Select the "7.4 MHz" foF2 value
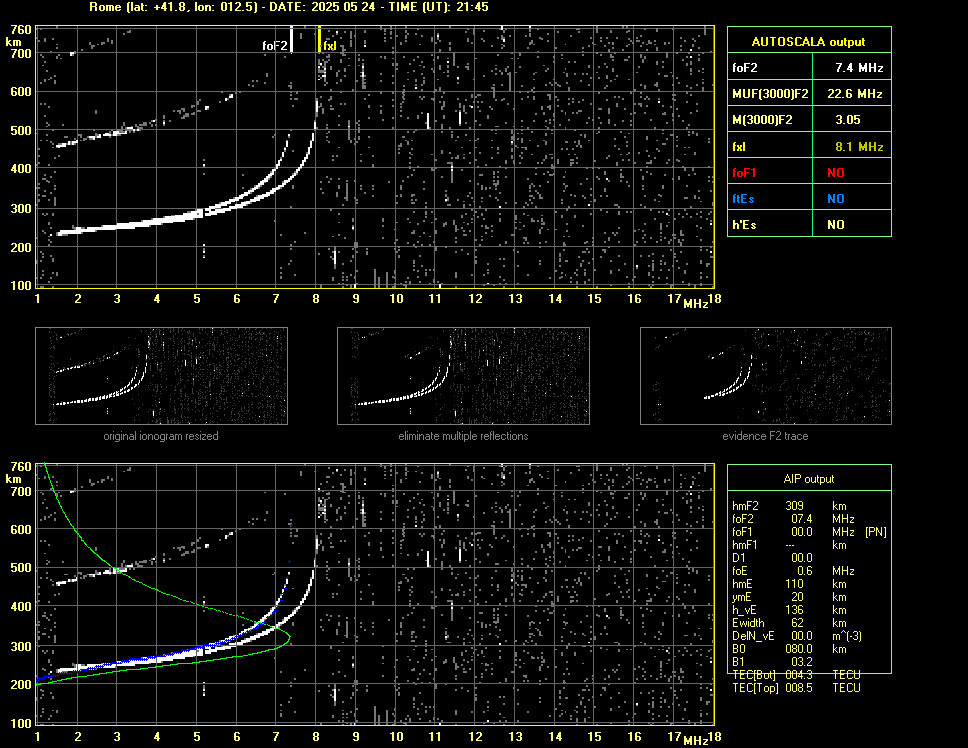Viewport: 968px width, 748px height. pyautogui.click(x=859, y=68)
